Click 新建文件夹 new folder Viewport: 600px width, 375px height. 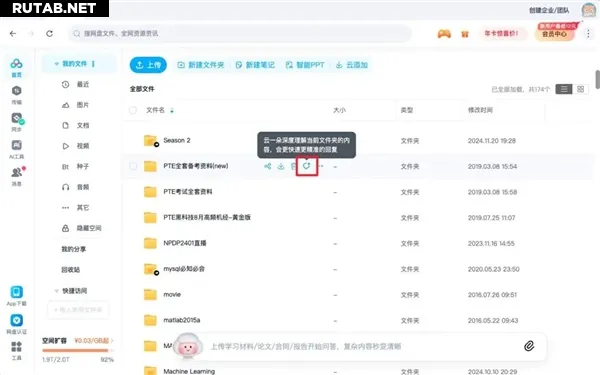click(x=201, y=65)
